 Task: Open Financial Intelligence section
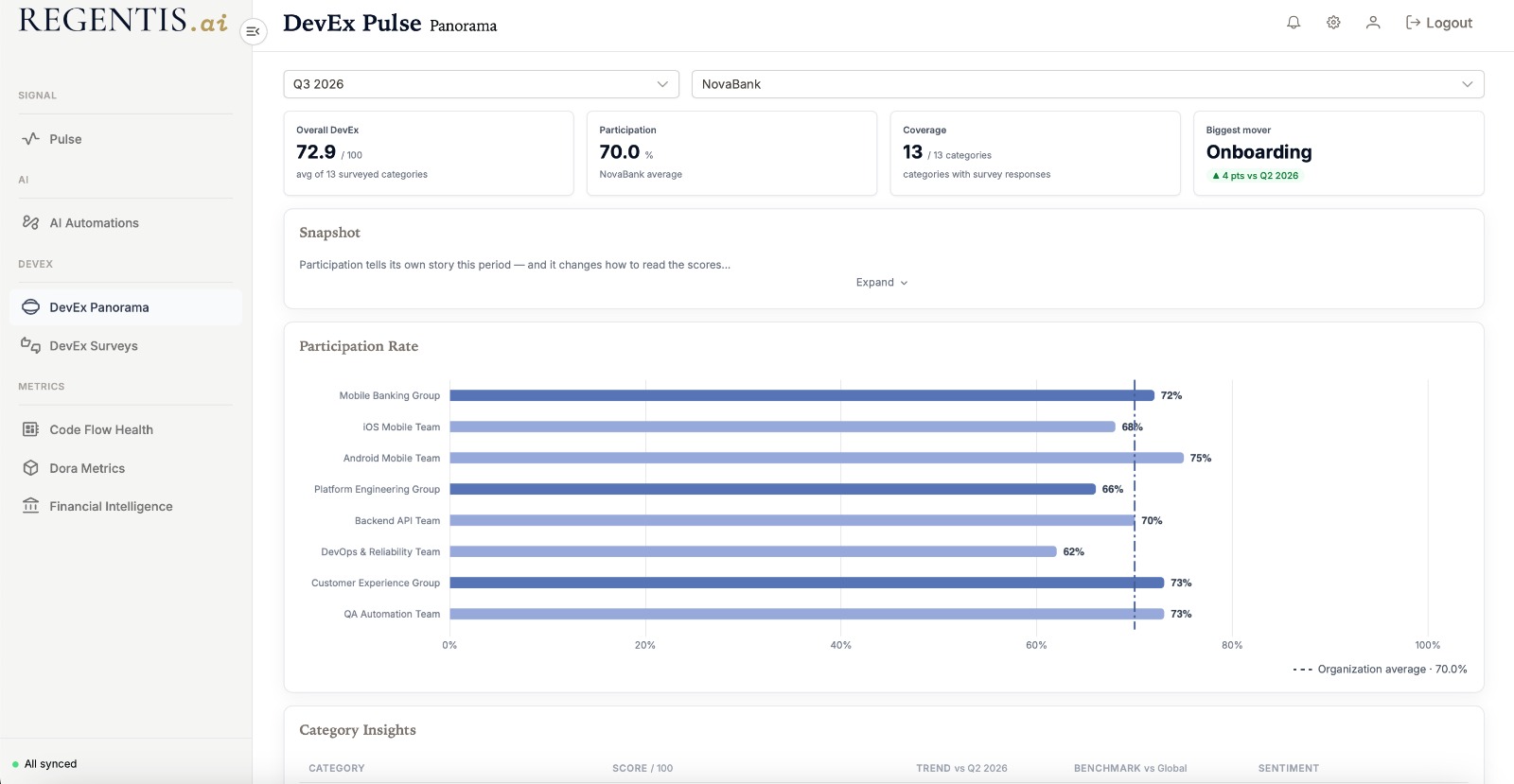tap(125, 506)
